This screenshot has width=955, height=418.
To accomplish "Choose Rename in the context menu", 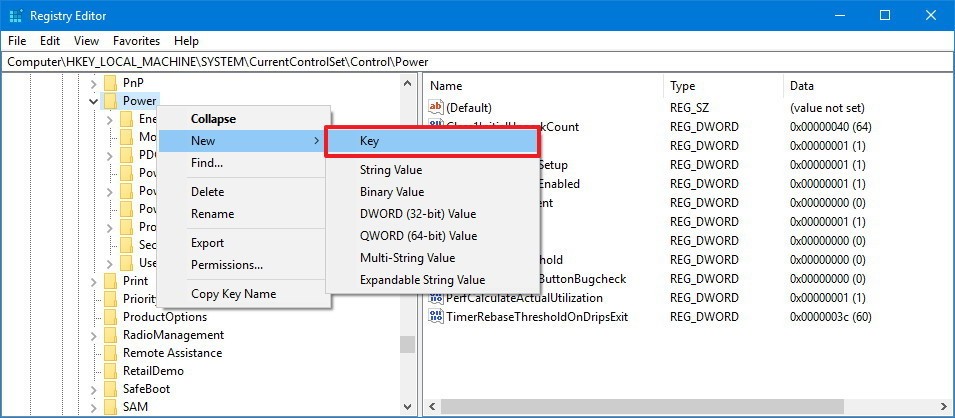I will tap(244, 214).
